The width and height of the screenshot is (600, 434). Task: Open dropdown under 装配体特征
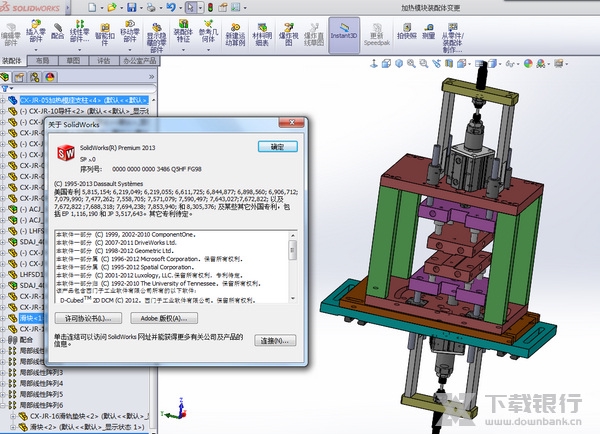pos(183,50)
